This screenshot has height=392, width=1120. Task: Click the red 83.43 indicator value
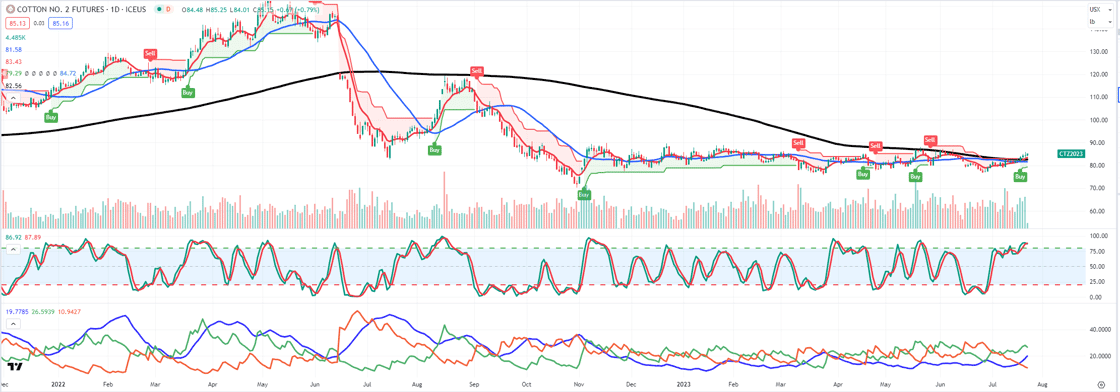(14, 61)
